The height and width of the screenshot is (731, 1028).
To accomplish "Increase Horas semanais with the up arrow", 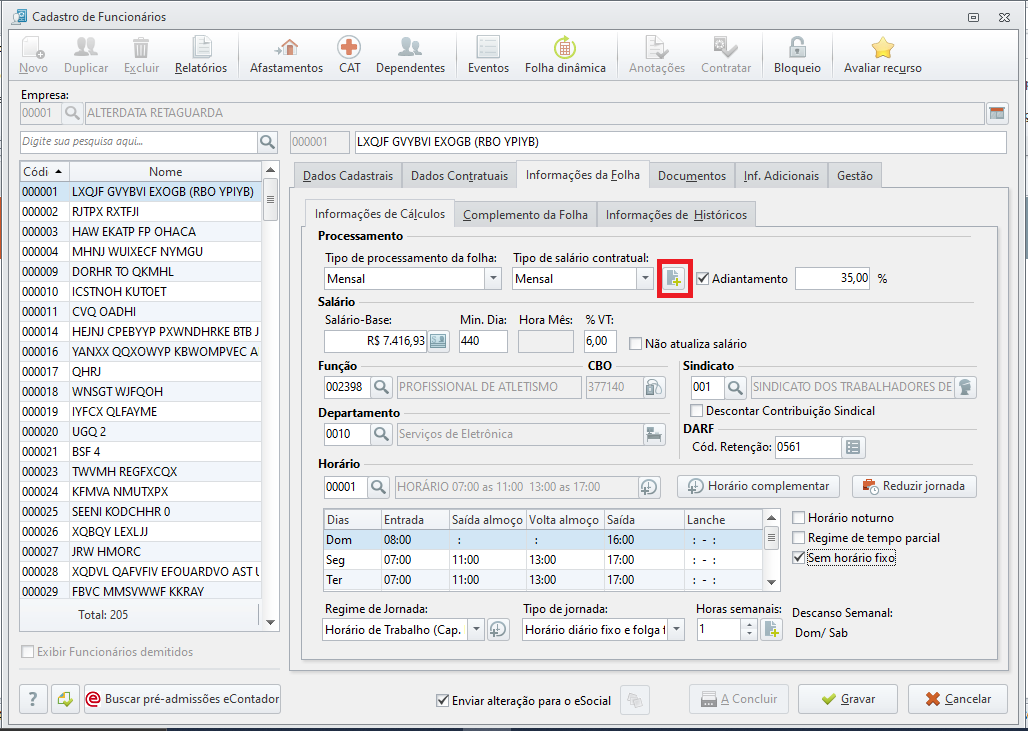I will tap(749, 625).
